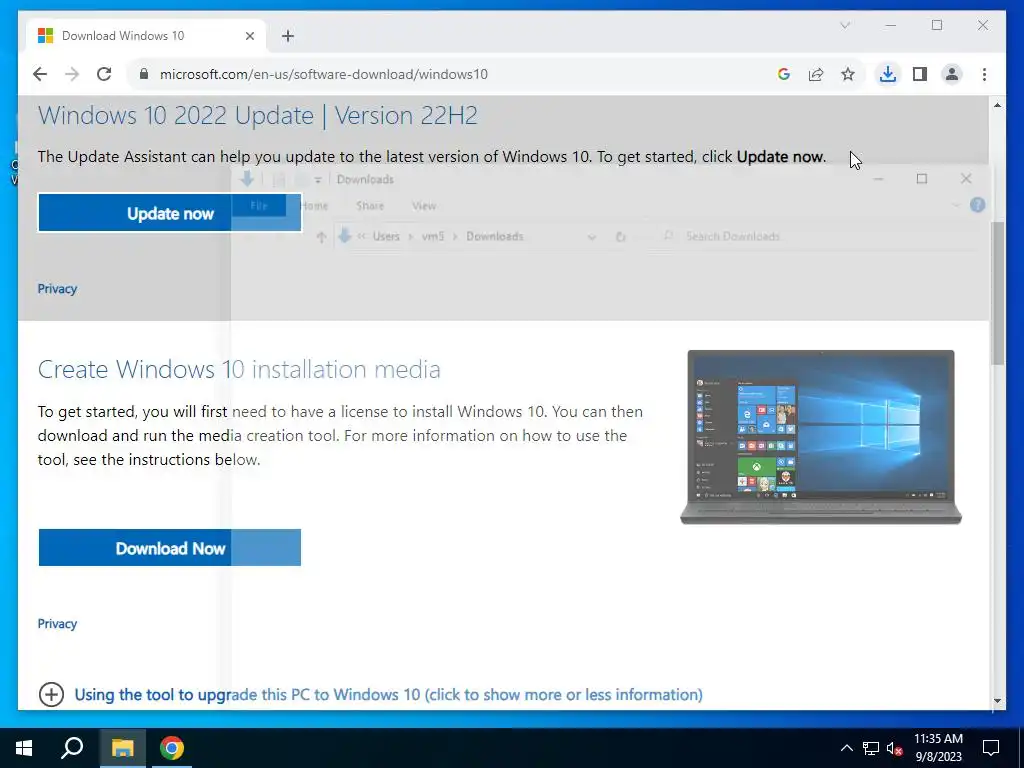Bookmark this tab with the star icon

[848, 74]
